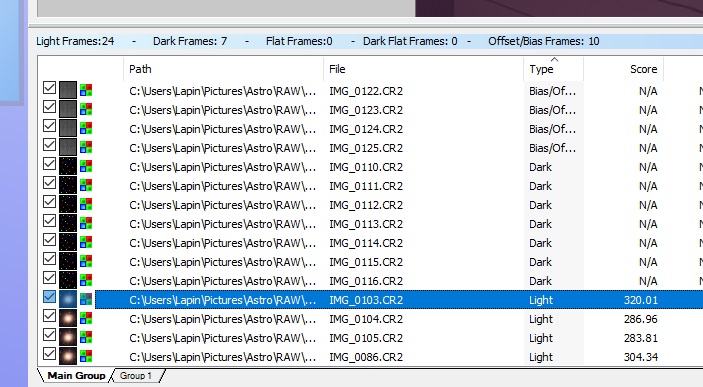The height and width of the screenshot is (387, 703).
Task: Click the Light type cell of IMG_0105.CR2
Action: (541, 338)
